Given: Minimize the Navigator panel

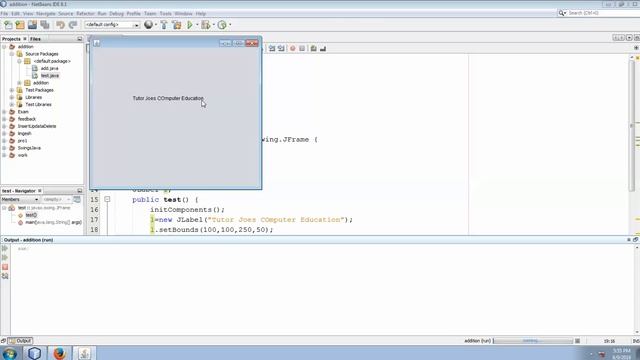Looking at the screenshot, I should tap(80, 191).
